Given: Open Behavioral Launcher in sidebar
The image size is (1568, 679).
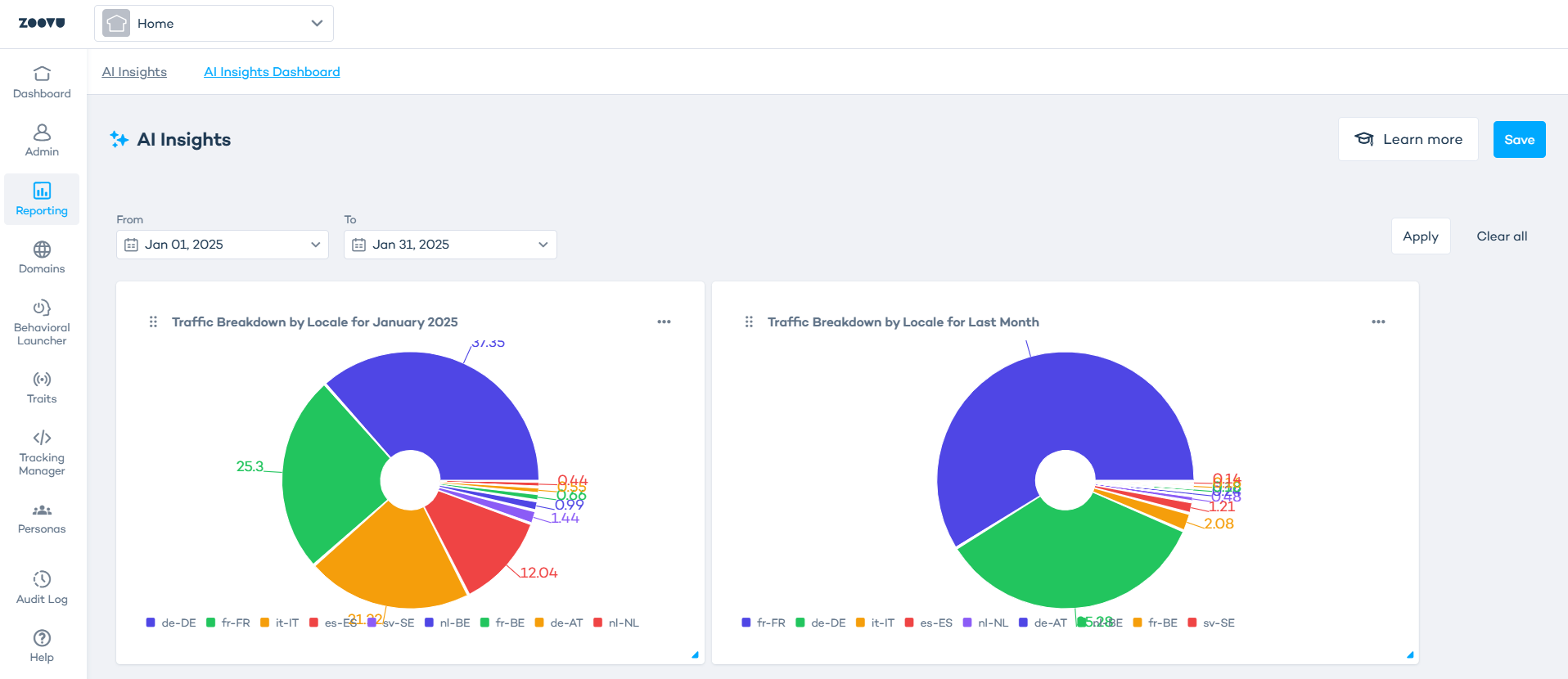Looking at the screenshot, I should pos(42,322).
